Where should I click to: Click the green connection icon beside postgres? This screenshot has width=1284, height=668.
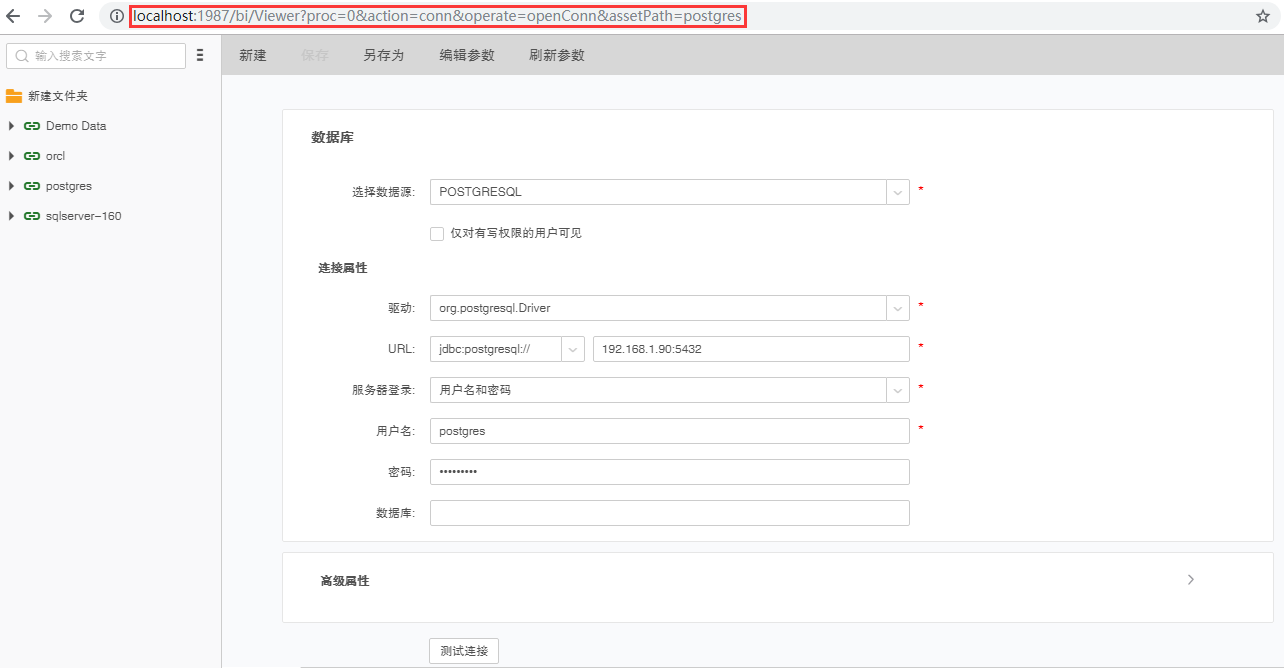[31, 185]
